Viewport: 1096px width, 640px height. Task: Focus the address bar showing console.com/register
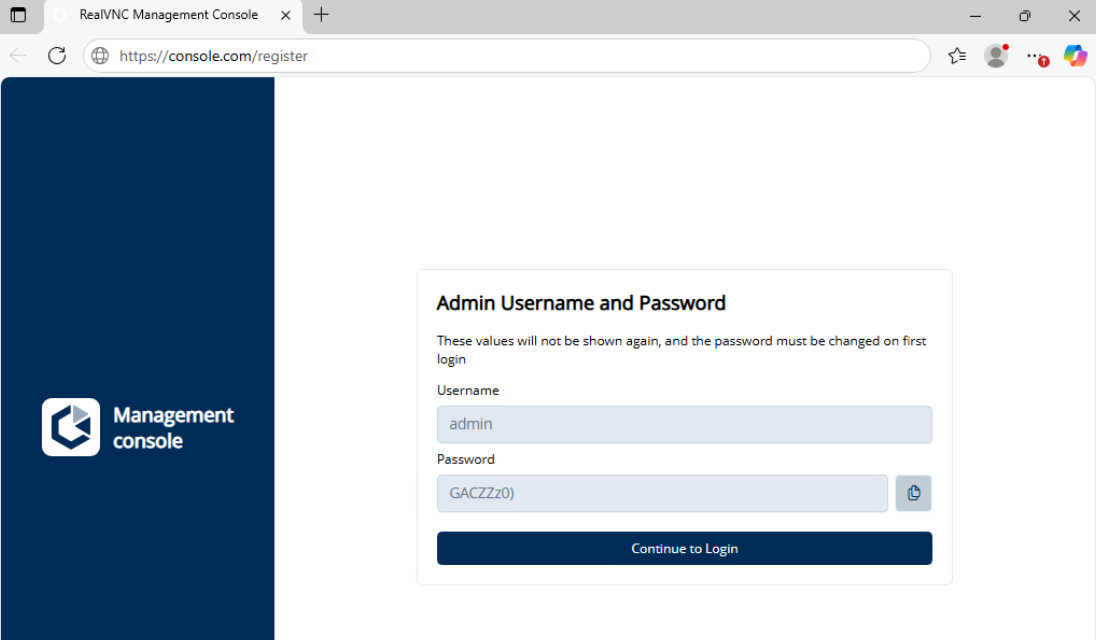pos(500,56)
